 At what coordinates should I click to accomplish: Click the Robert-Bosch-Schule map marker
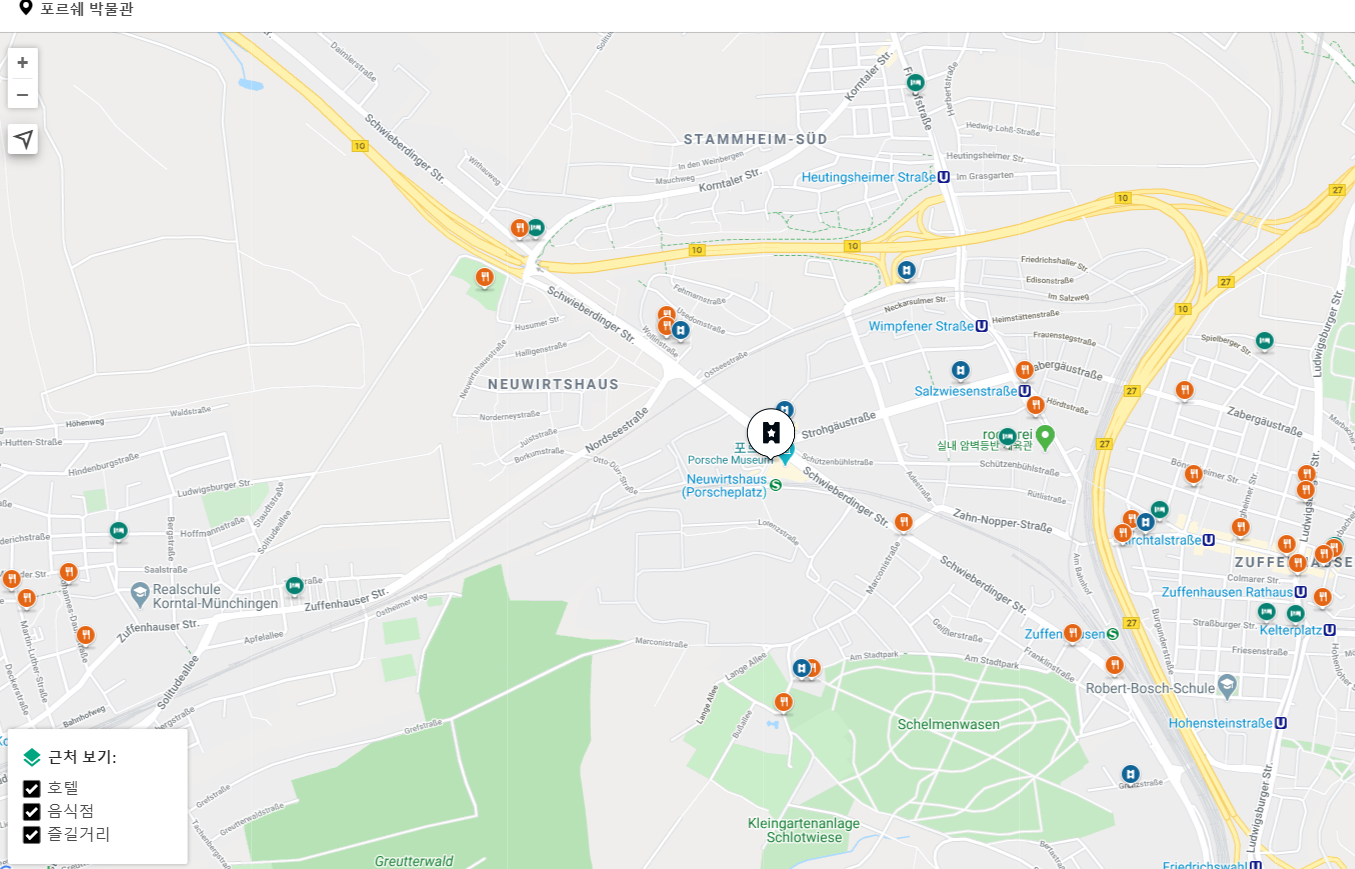[1227, 686]
